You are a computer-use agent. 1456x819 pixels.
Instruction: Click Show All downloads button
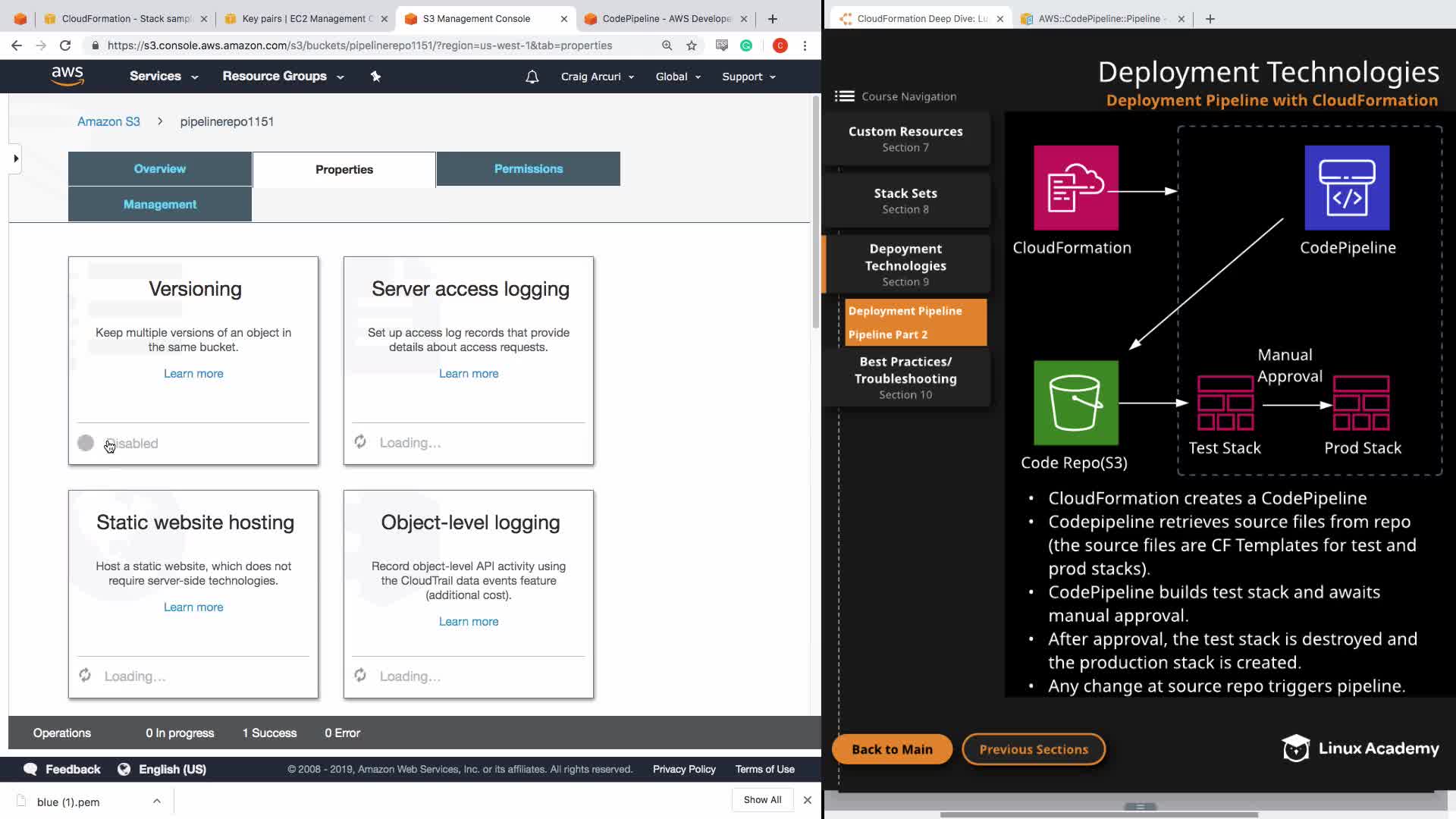[762, 800]
